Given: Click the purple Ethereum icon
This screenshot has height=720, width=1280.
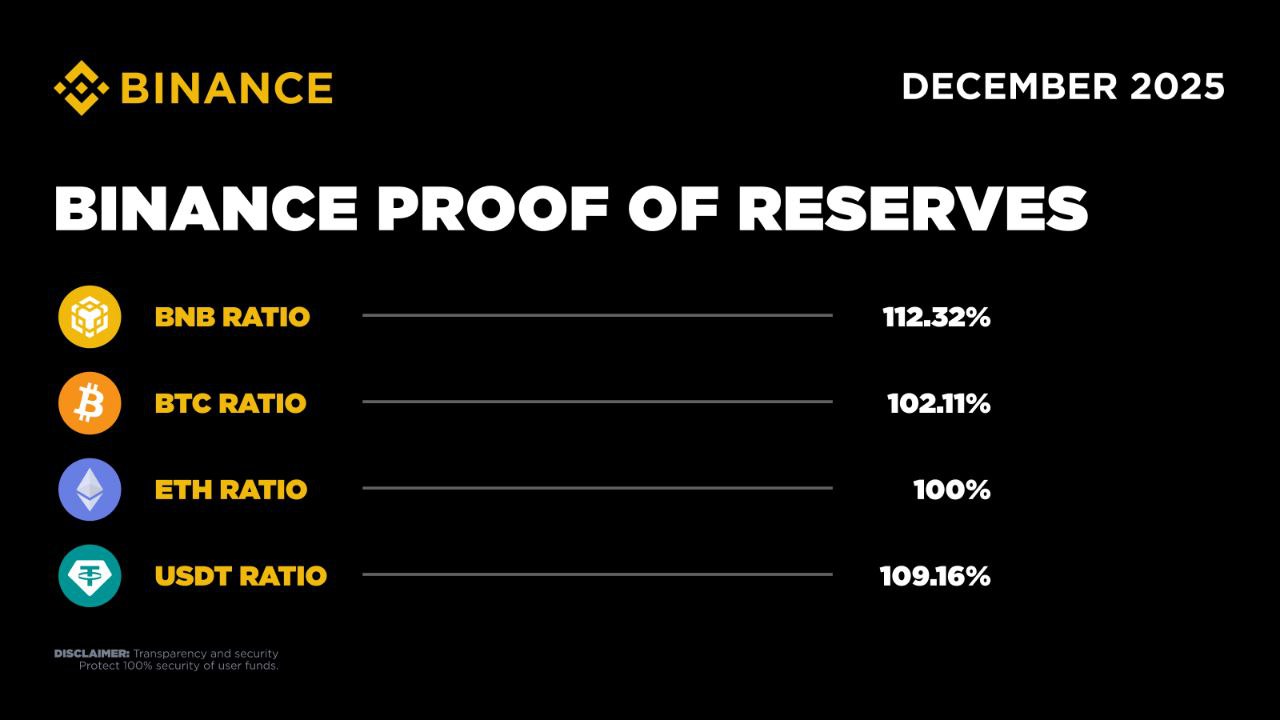Looking at the screenshot, I should pos(89,490).
